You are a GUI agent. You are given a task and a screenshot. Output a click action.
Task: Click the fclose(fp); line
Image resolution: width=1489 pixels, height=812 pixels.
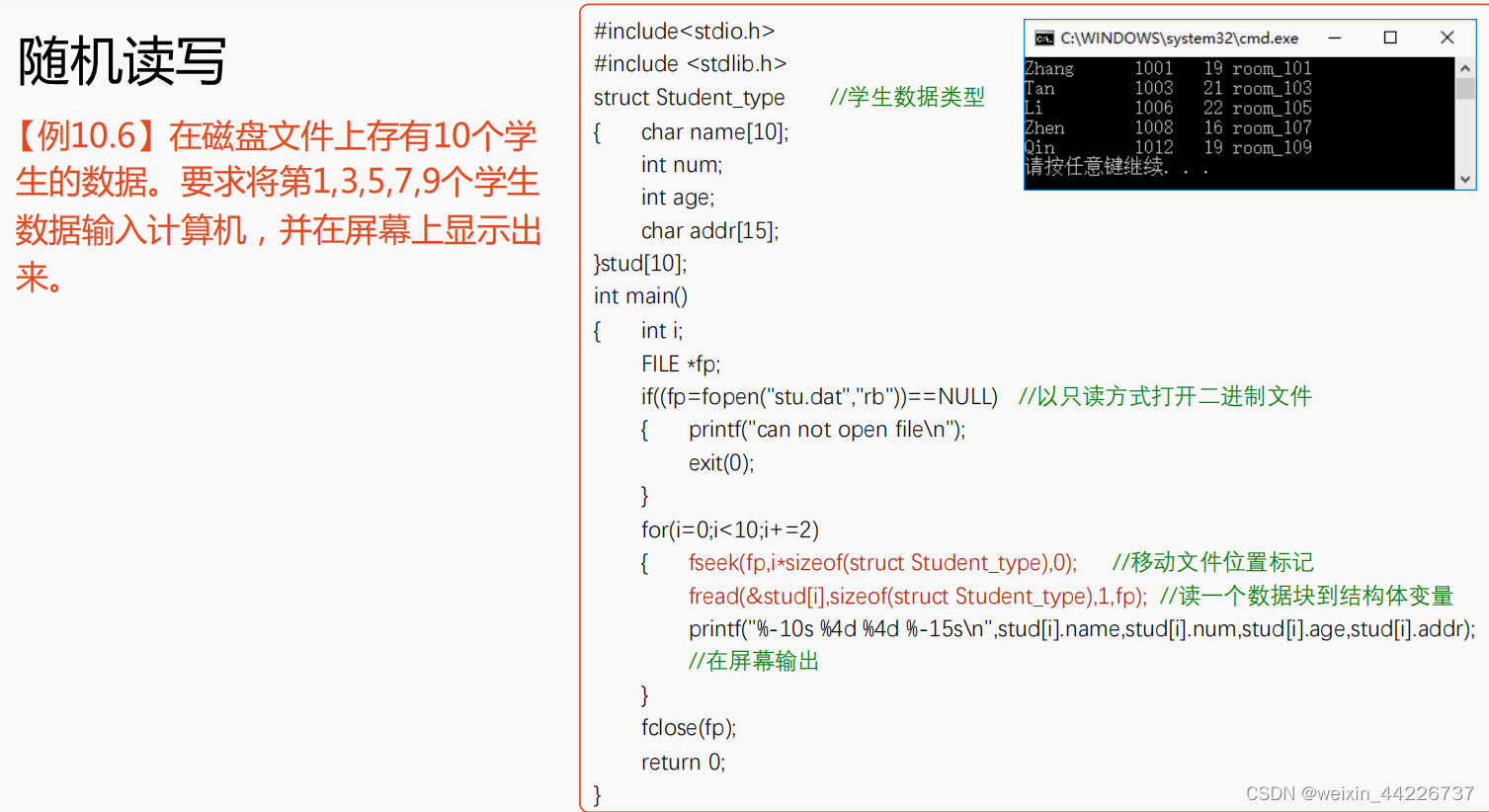[689, 728]
